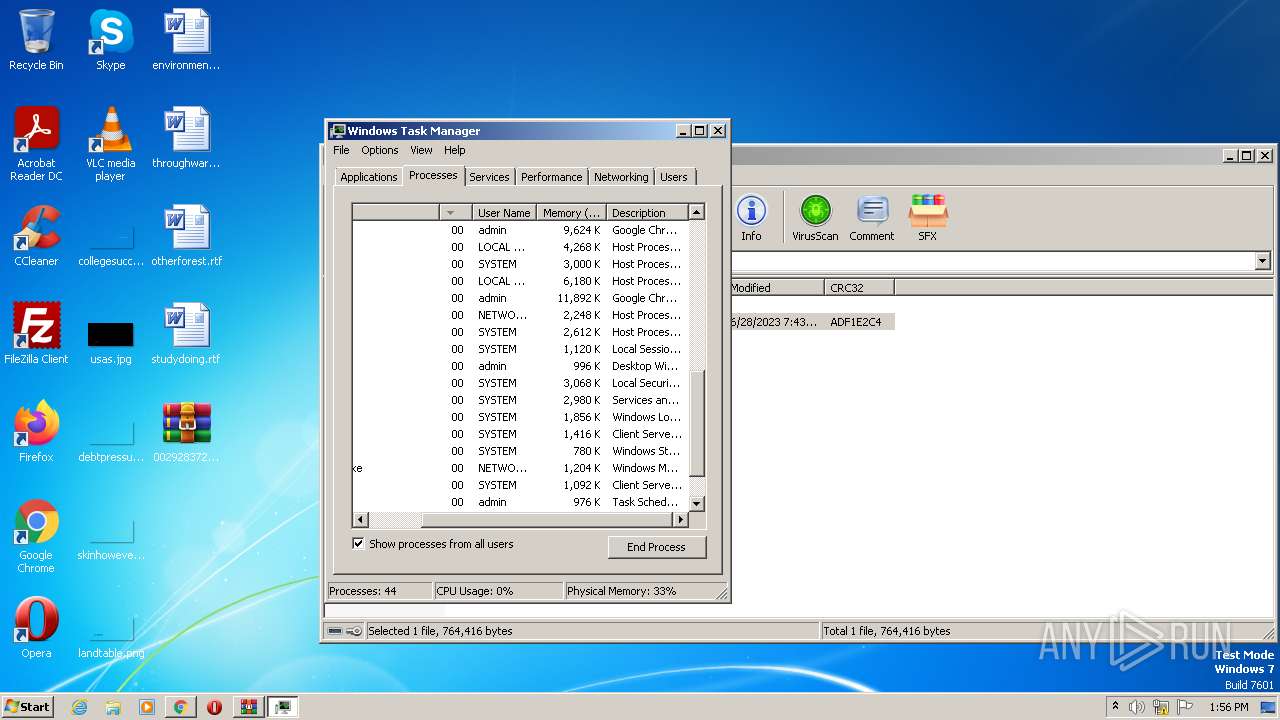
Task: Open the Comment tool in WinRAR
Action: point(872,218)
